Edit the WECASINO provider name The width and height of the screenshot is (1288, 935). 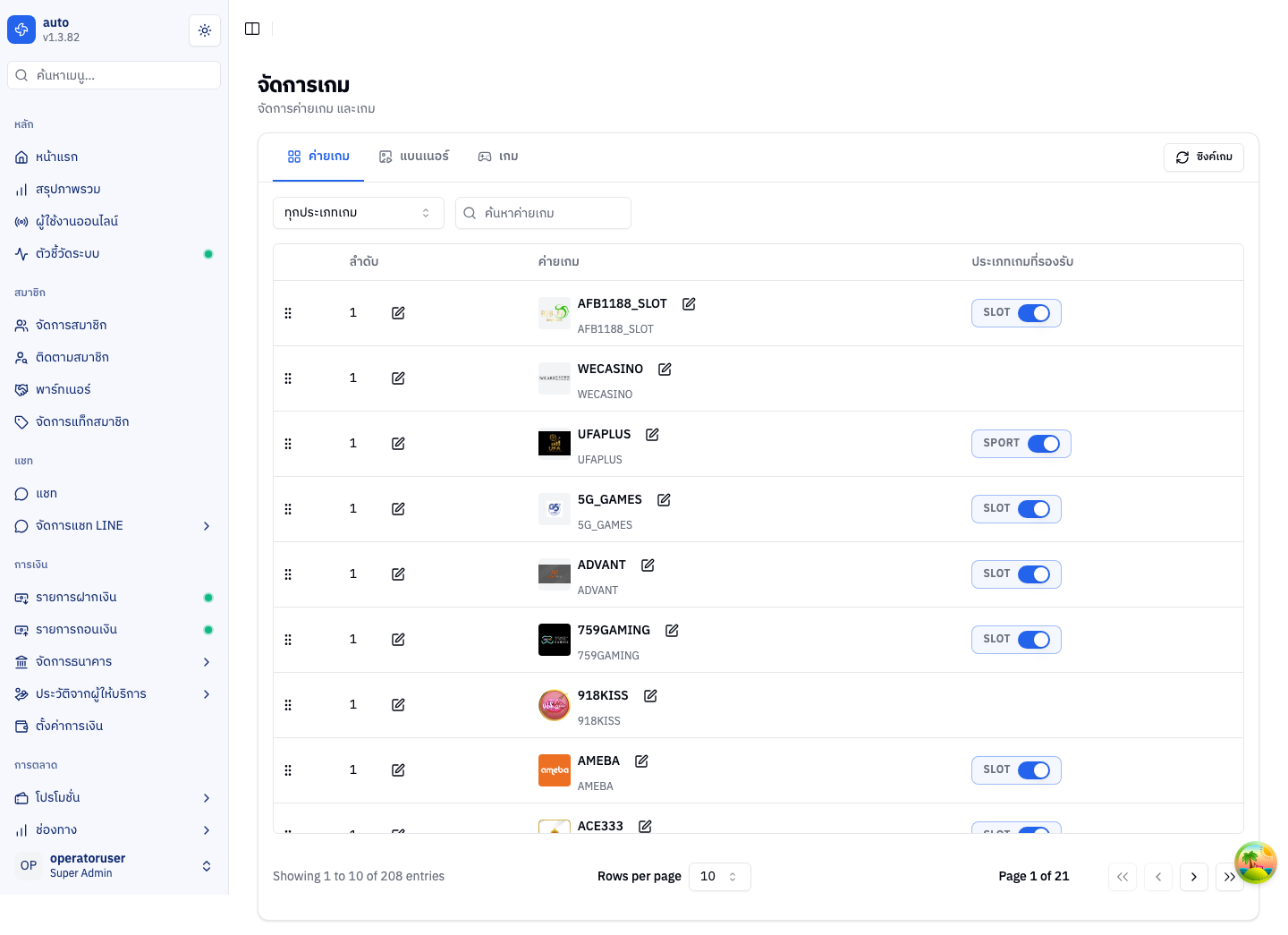pyautogui.click(x=665, y=370)
